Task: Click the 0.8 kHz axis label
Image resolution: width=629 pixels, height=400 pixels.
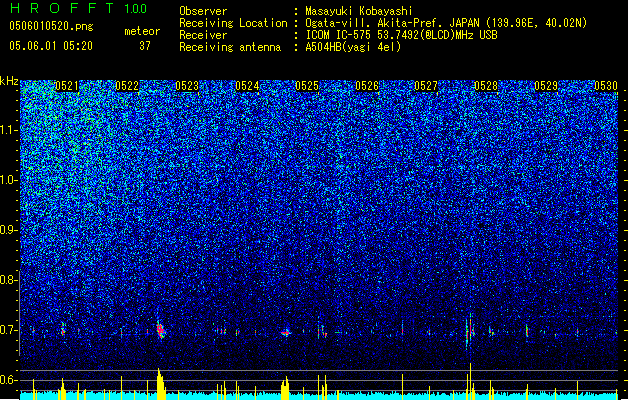Action: (x=8, y=280)
